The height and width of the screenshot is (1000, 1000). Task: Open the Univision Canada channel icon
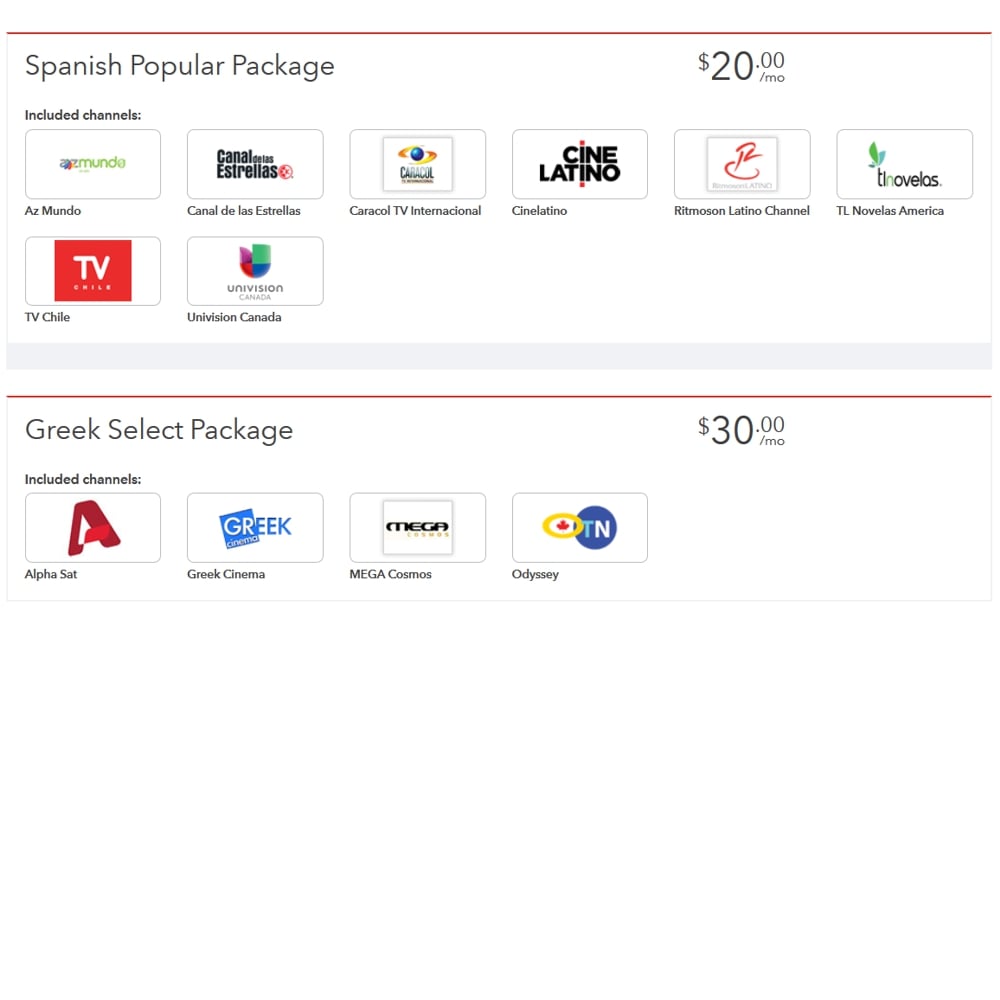coord(255,270)
